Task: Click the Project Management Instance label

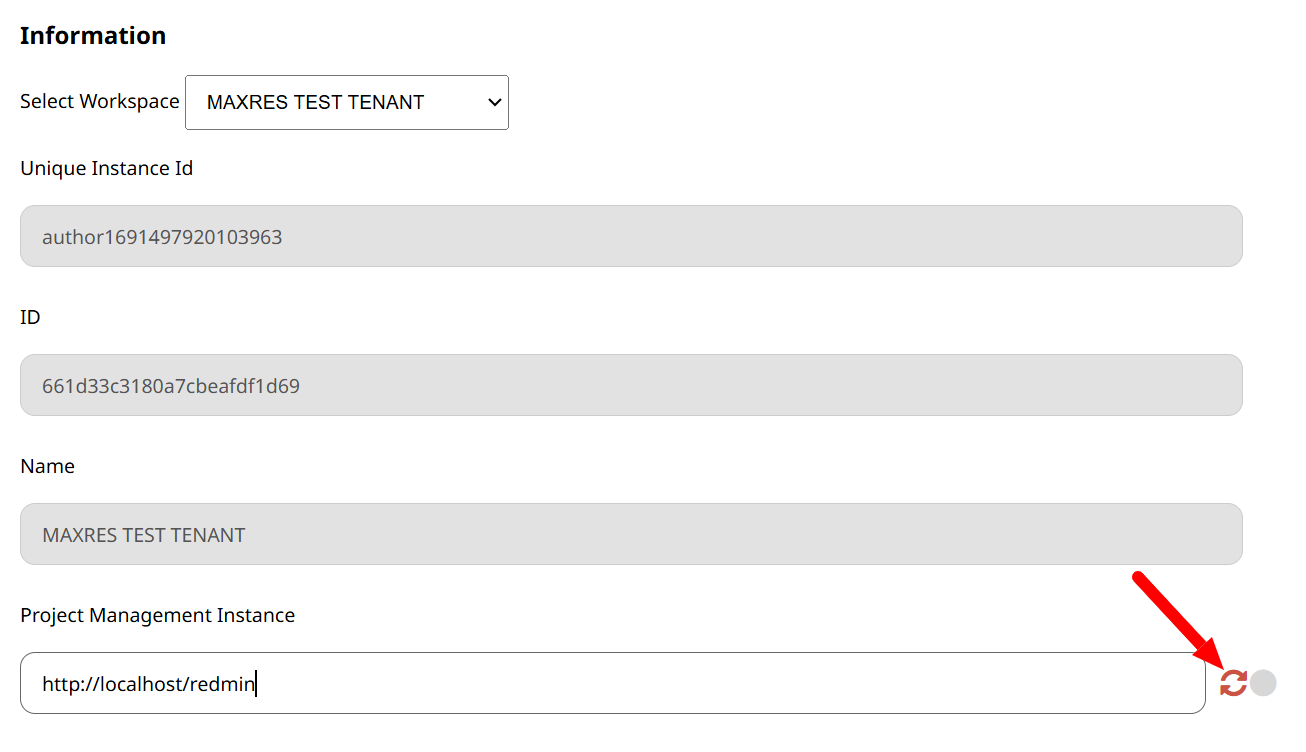Action: (157, 615)
